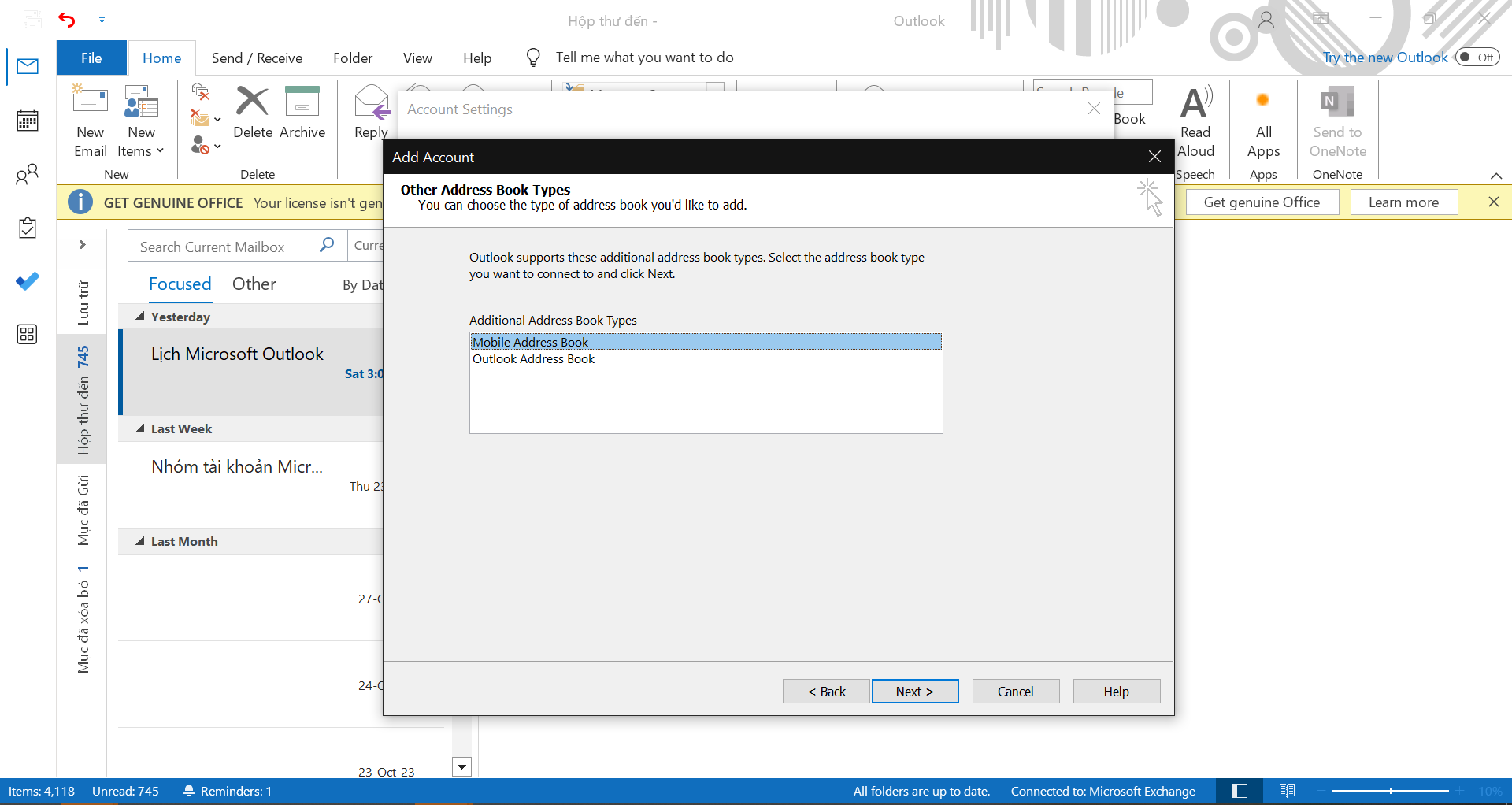
Task: Open the People contacts view
Action: (x=28, y=174)
